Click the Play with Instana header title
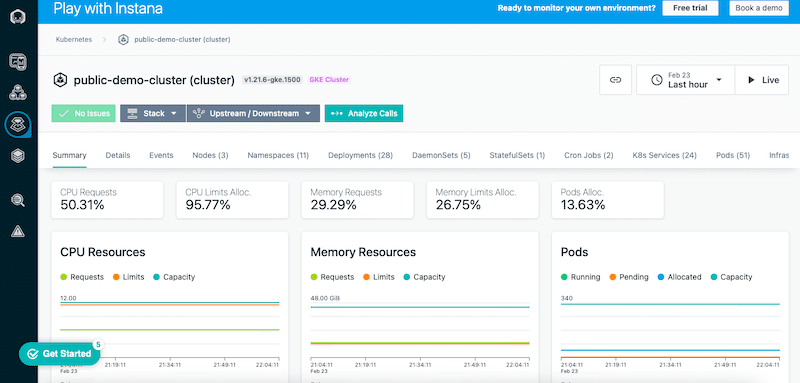 [108, 8]
